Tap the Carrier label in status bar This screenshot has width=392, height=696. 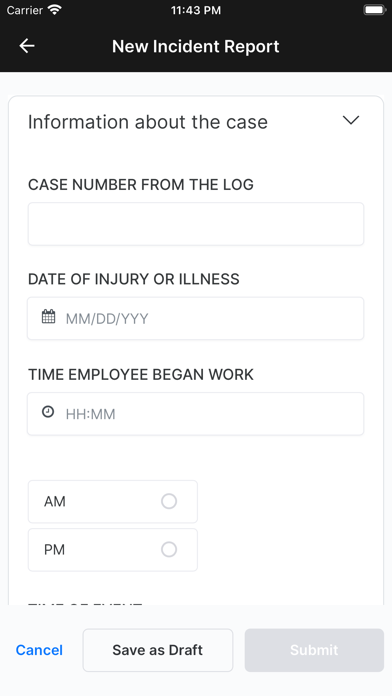(24, 10)
